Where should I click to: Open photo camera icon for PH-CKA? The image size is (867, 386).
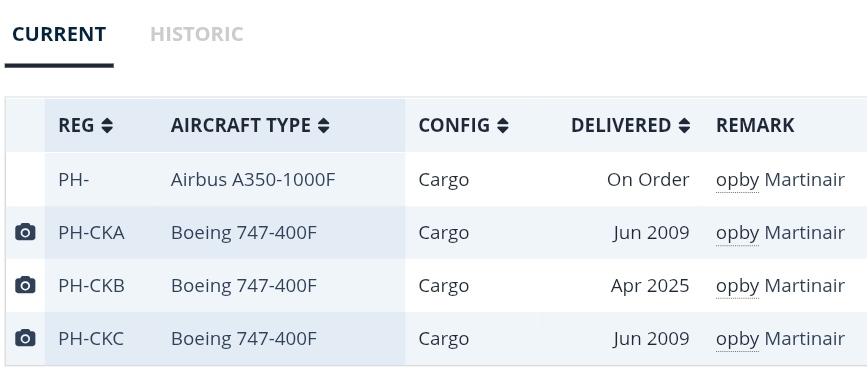click(25, 232)
